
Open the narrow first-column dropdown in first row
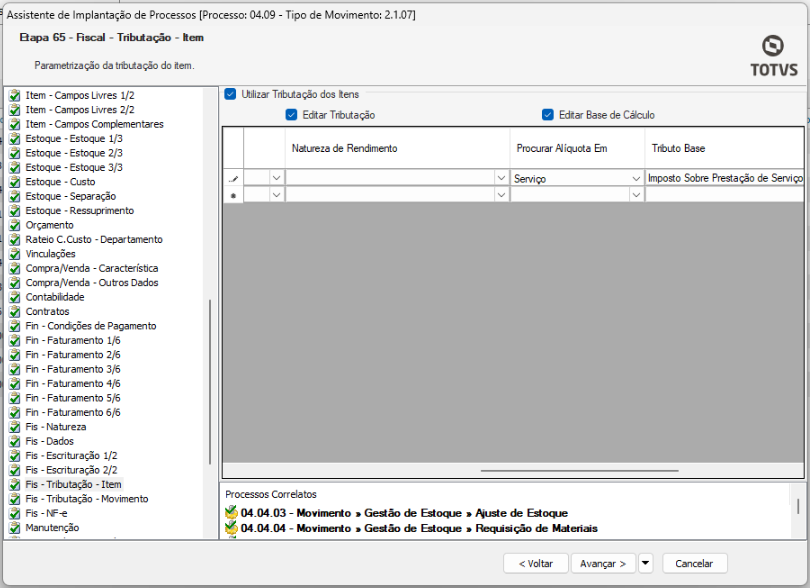tap(276, 178)
